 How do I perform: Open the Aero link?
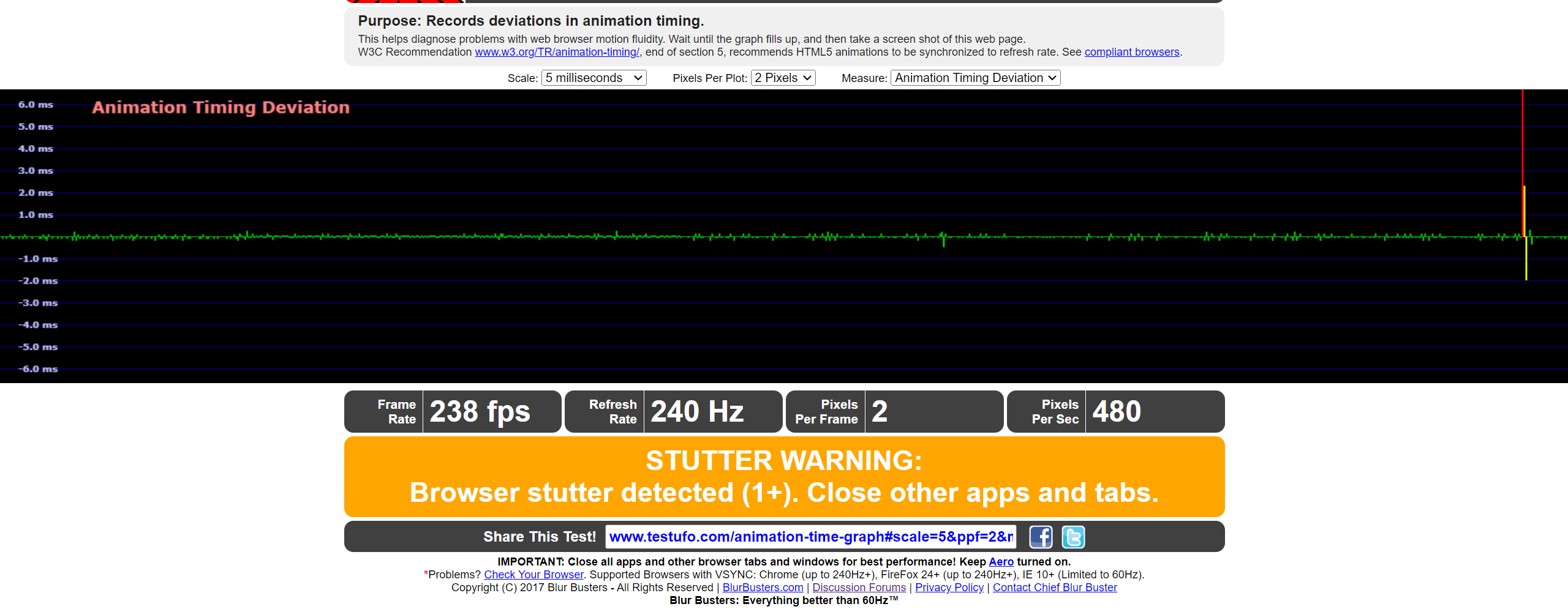pyautogui.click(x=1001, y=562)
